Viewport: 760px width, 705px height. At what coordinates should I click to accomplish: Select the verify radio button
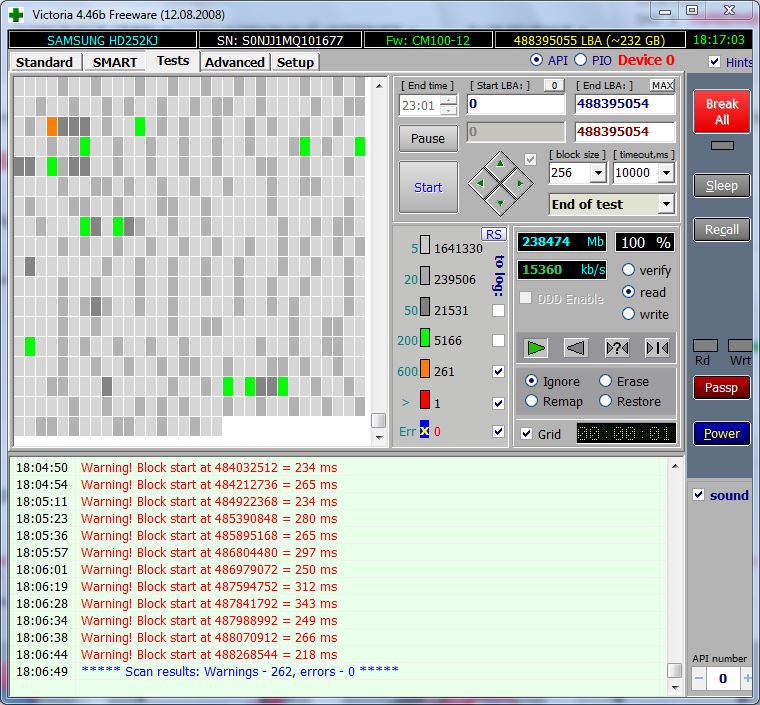(x=629, y=270)
